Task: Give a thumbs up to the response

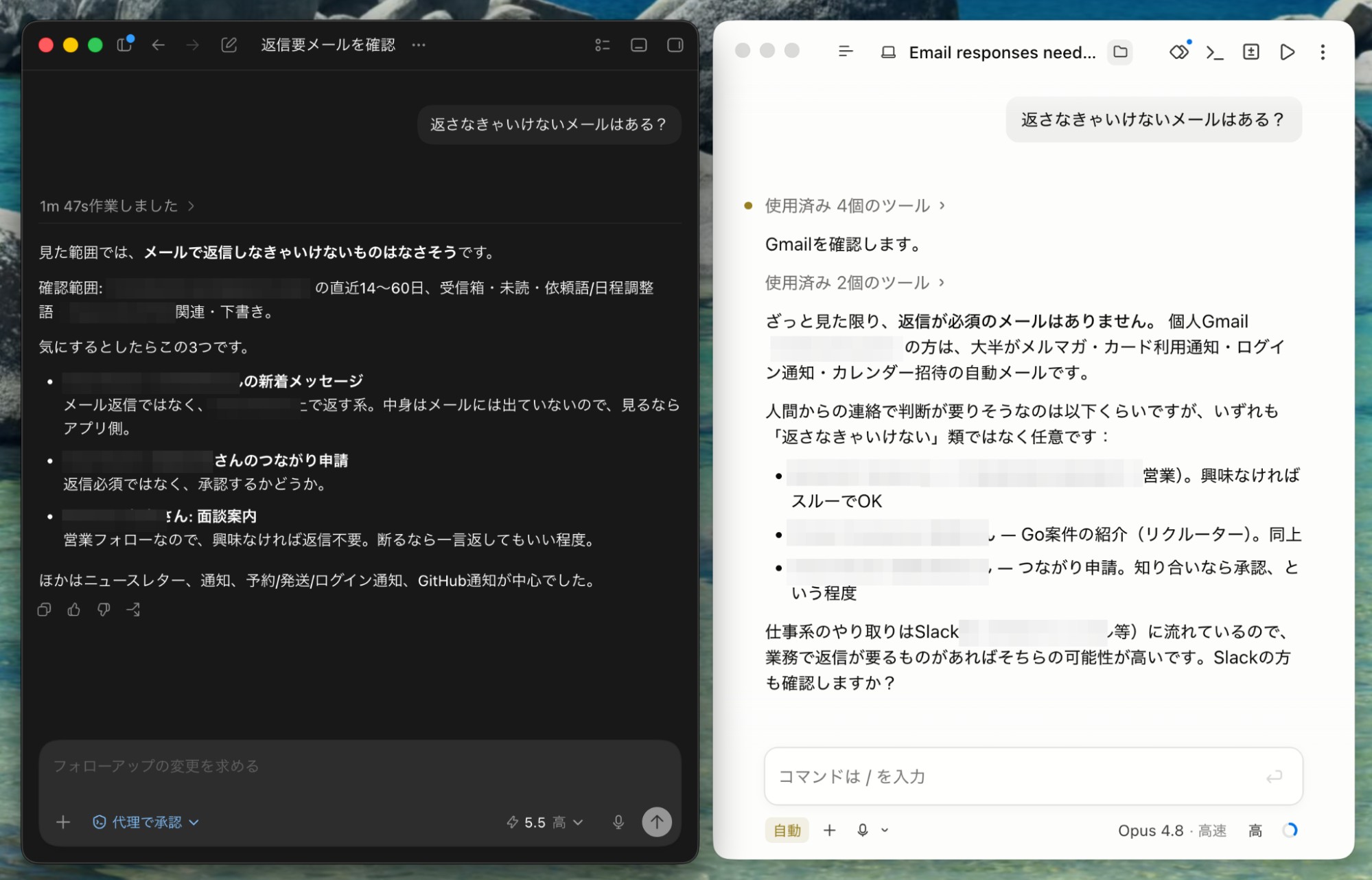Action: [74, 610]
